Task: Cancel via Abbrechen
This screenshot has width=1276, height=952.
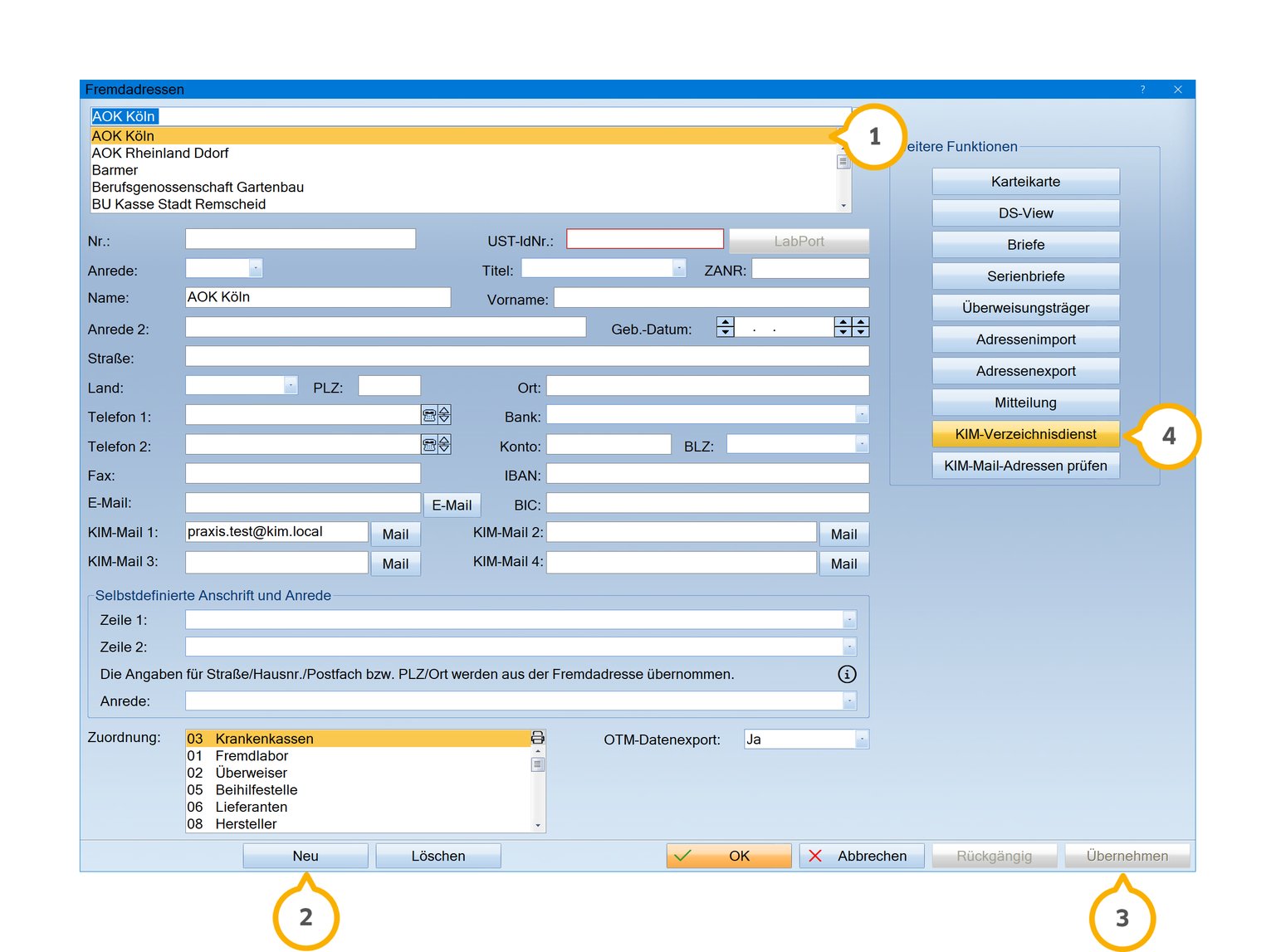Action: tap(862, 856)
